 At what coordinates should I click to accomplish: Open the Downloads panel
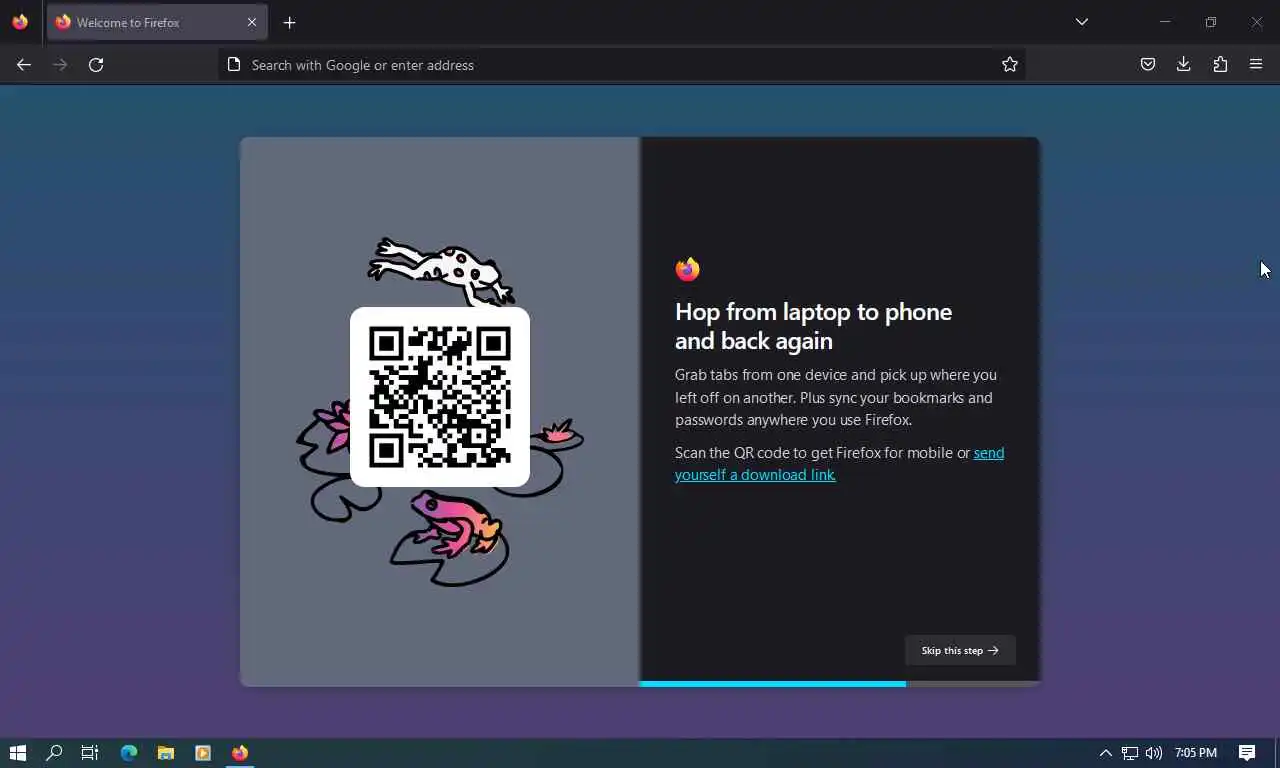pyautogui.click(x=1184, y=64)
